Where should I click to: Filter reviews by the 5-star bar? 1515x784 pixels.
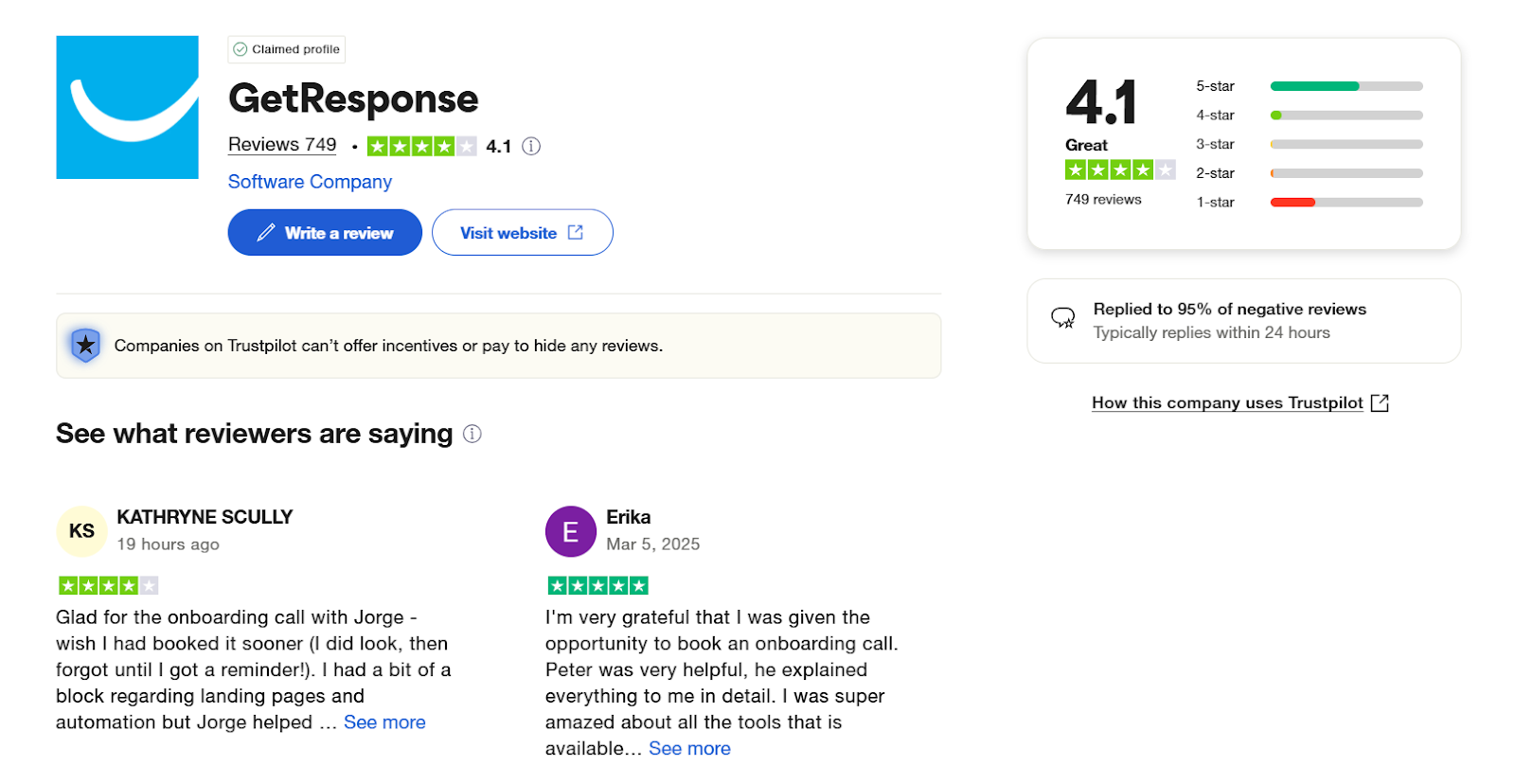pyautogui.click(x=1346, y=86)
